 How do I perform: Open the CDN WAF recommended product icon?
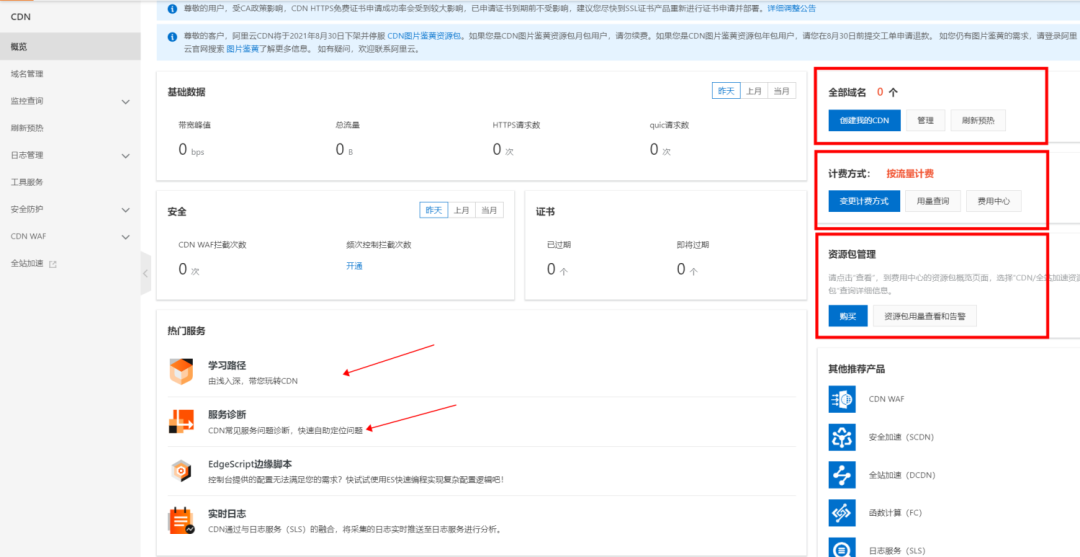click(x=842, y=399)
